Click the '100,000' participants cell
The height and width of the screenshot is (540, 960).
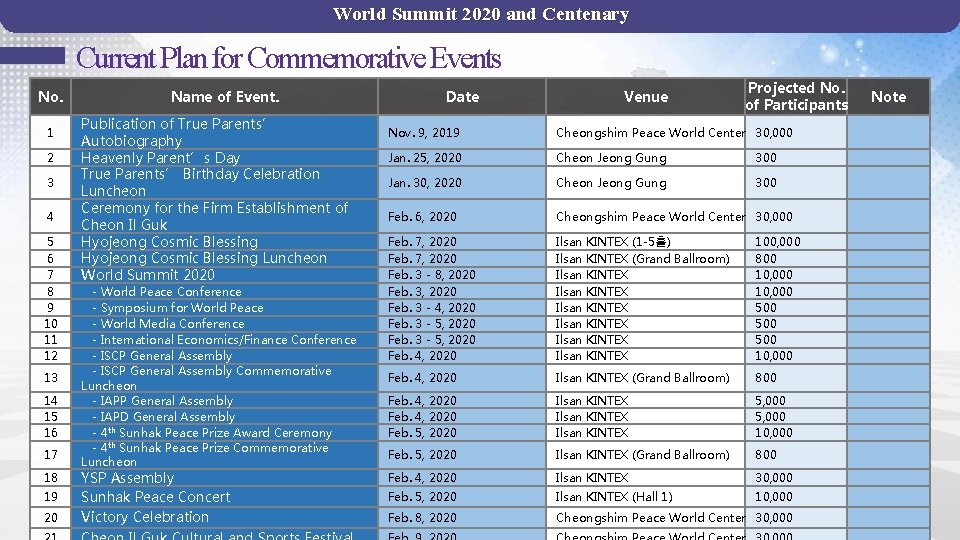tap(797, 242)
